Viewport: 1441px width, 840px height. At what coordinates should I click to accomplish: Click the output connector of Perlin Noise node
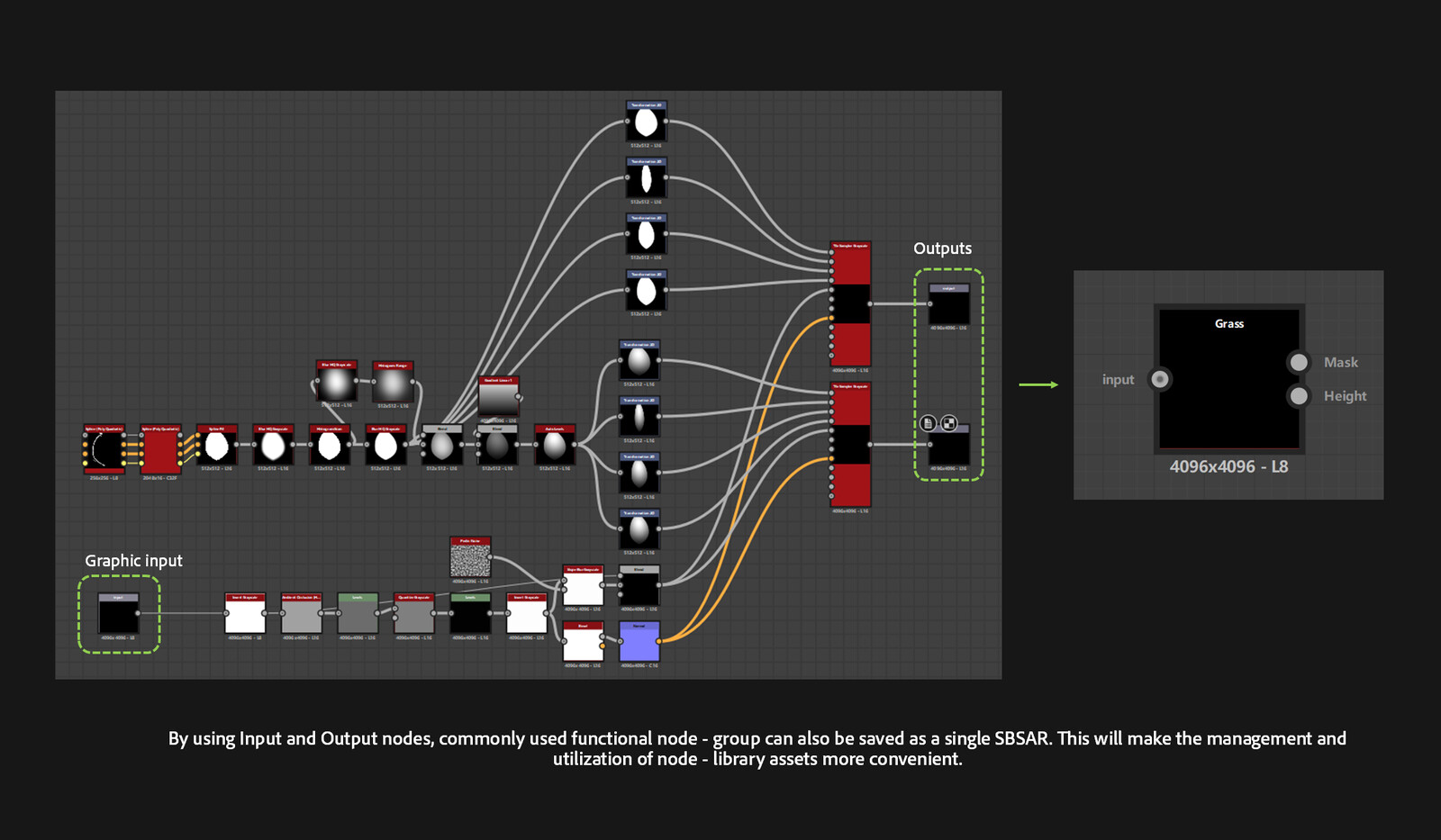pyautogui.click(x=491, y=557)
